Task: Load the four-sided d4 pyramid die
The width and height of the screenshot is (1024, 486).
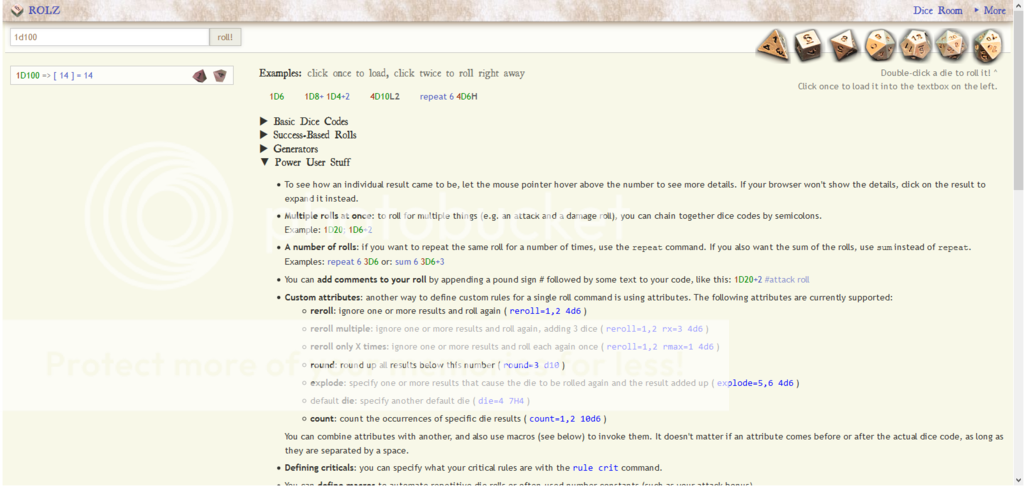Action: coord(773,44)
